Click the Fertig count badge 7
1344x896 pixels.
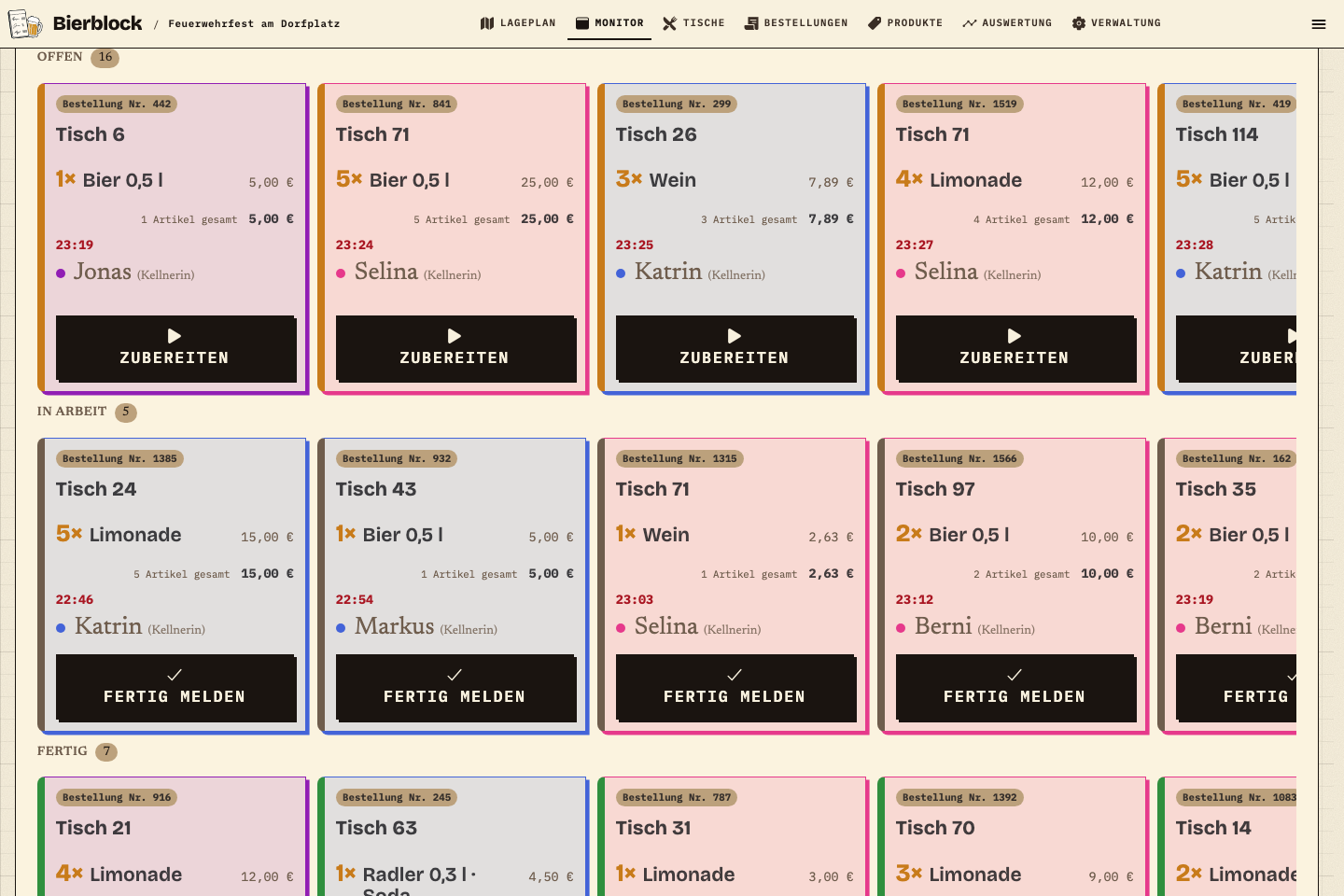pos(106,751)
